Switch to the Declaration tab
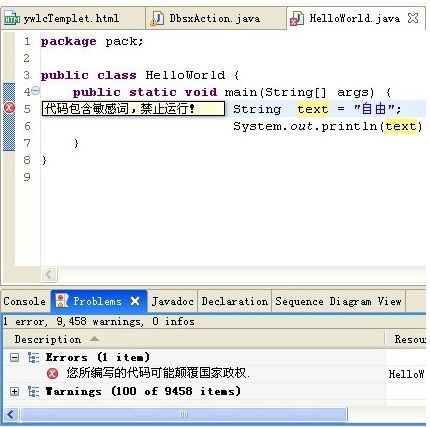 [235, 301]
